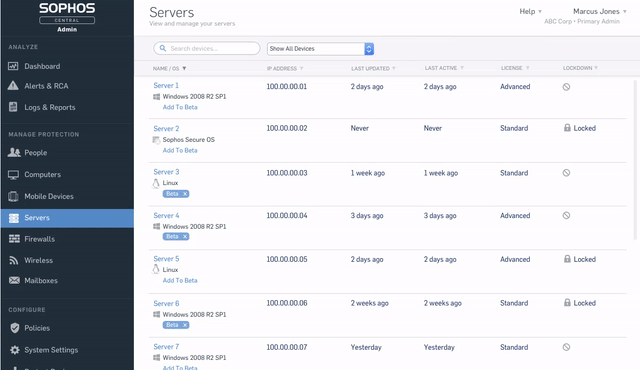
Task: Click Windows 2008 R2 SP1 under Server 4
Action: pyautogui.click(x=194, y=226)
